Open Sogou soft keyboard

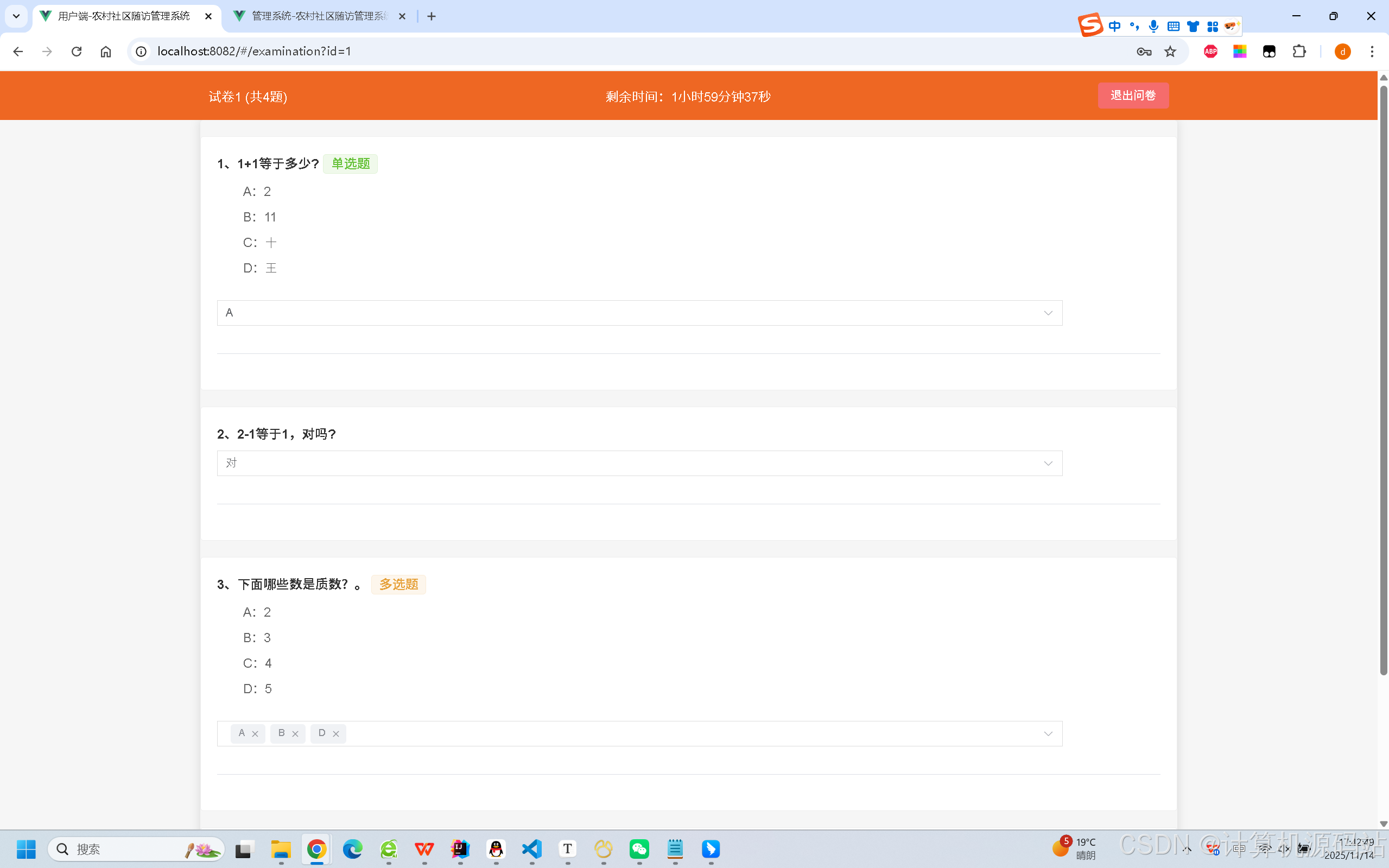coord(1174,27)
